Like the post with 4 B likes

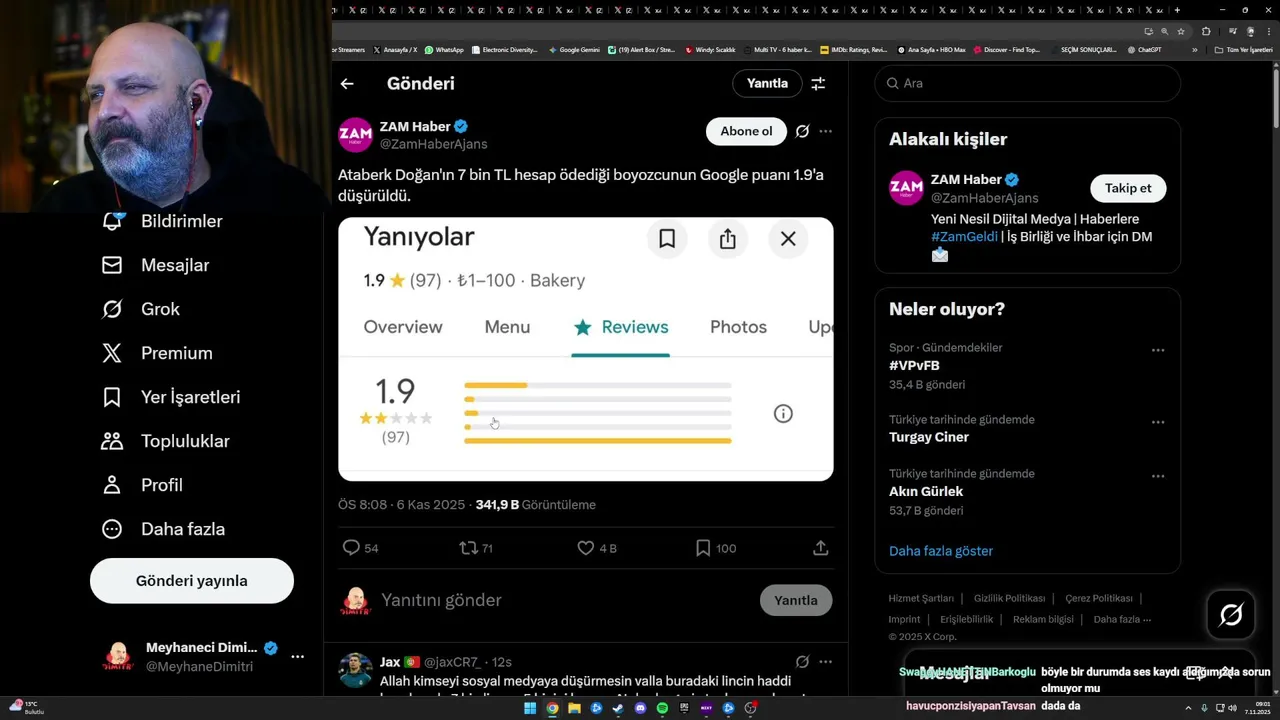[x=597, y=548]
